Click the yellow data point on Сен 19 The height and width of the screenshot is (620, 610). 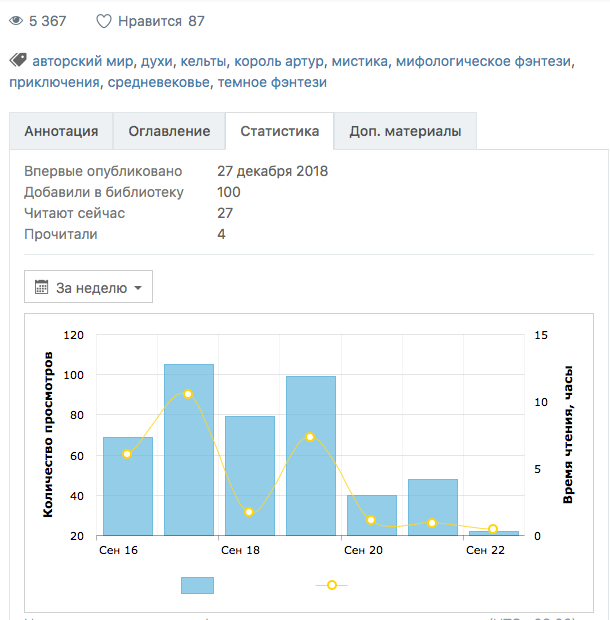click(310, 437)
